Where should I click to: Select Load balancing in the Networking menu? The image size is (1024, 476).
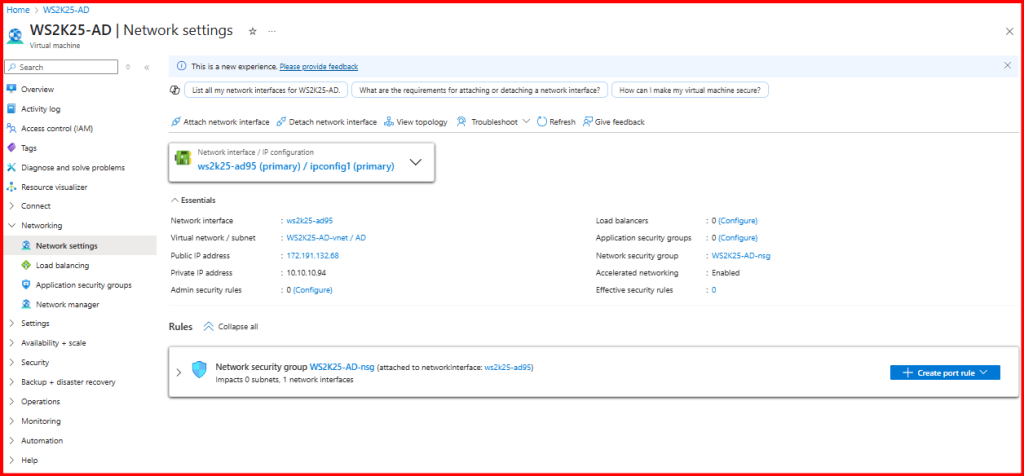(62, 265)
